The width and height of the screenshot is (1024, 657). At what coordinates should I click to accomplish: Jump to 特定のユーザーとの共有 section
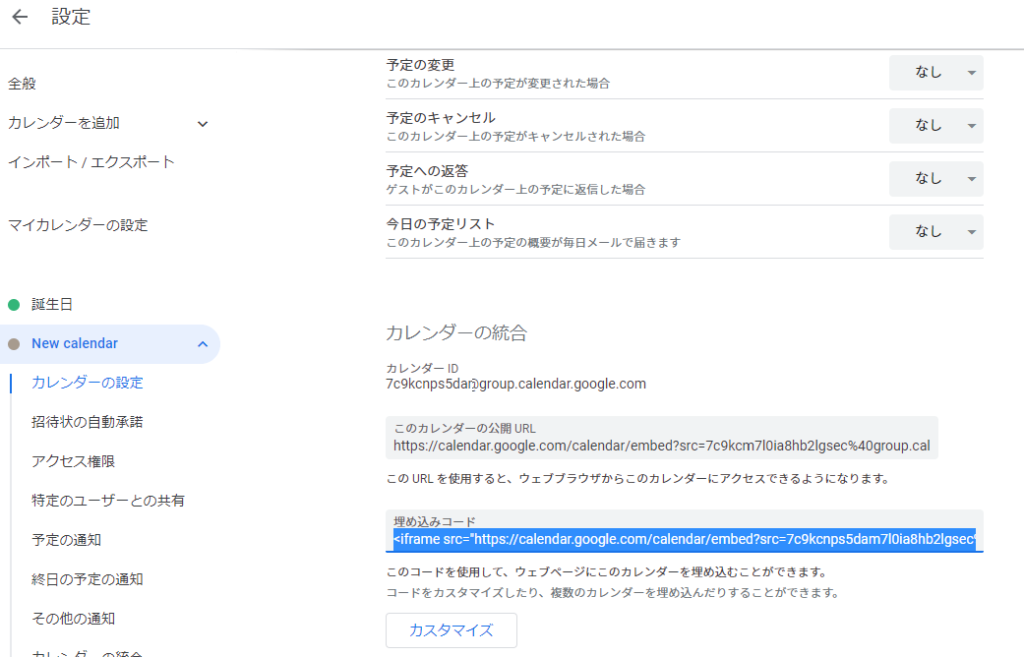click(108, 500)
